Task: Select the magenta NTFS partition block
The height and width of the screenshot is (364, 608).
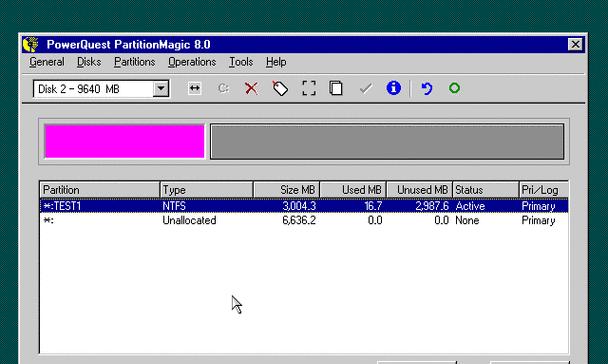Action: [124, 141]
